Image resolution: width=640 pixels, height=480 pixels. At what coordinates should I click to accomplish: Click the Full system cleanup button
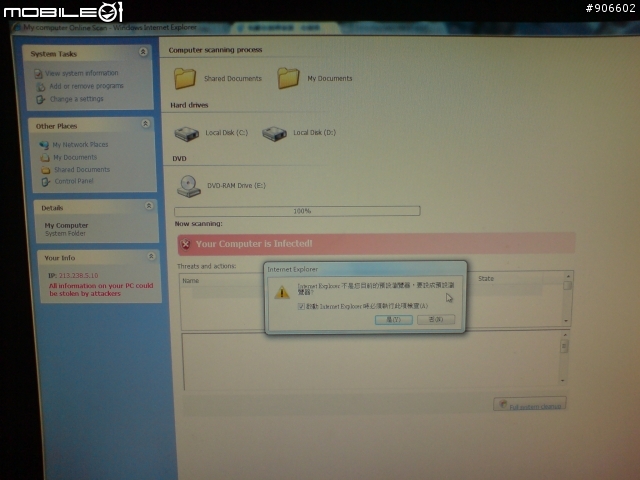pyautogui.click(x=529, y=404)
